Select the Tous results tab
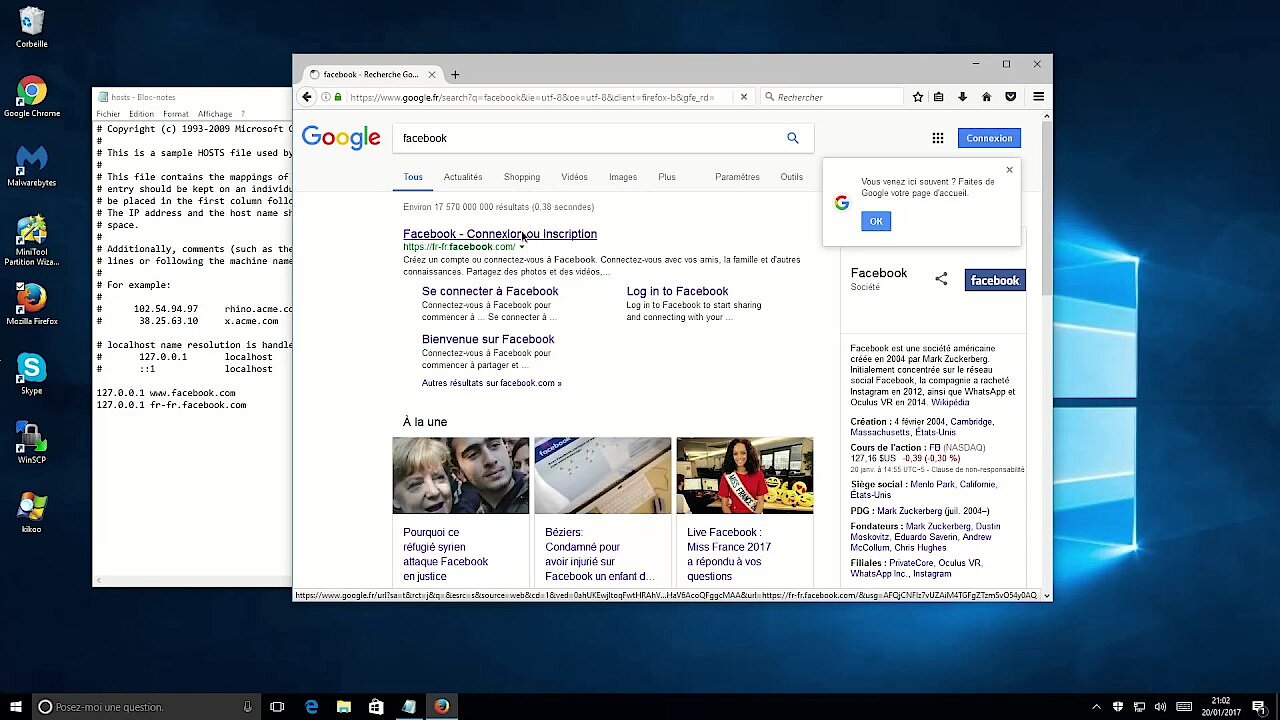Viewport: 1280px width, 720px height. [x=413, y=177]
